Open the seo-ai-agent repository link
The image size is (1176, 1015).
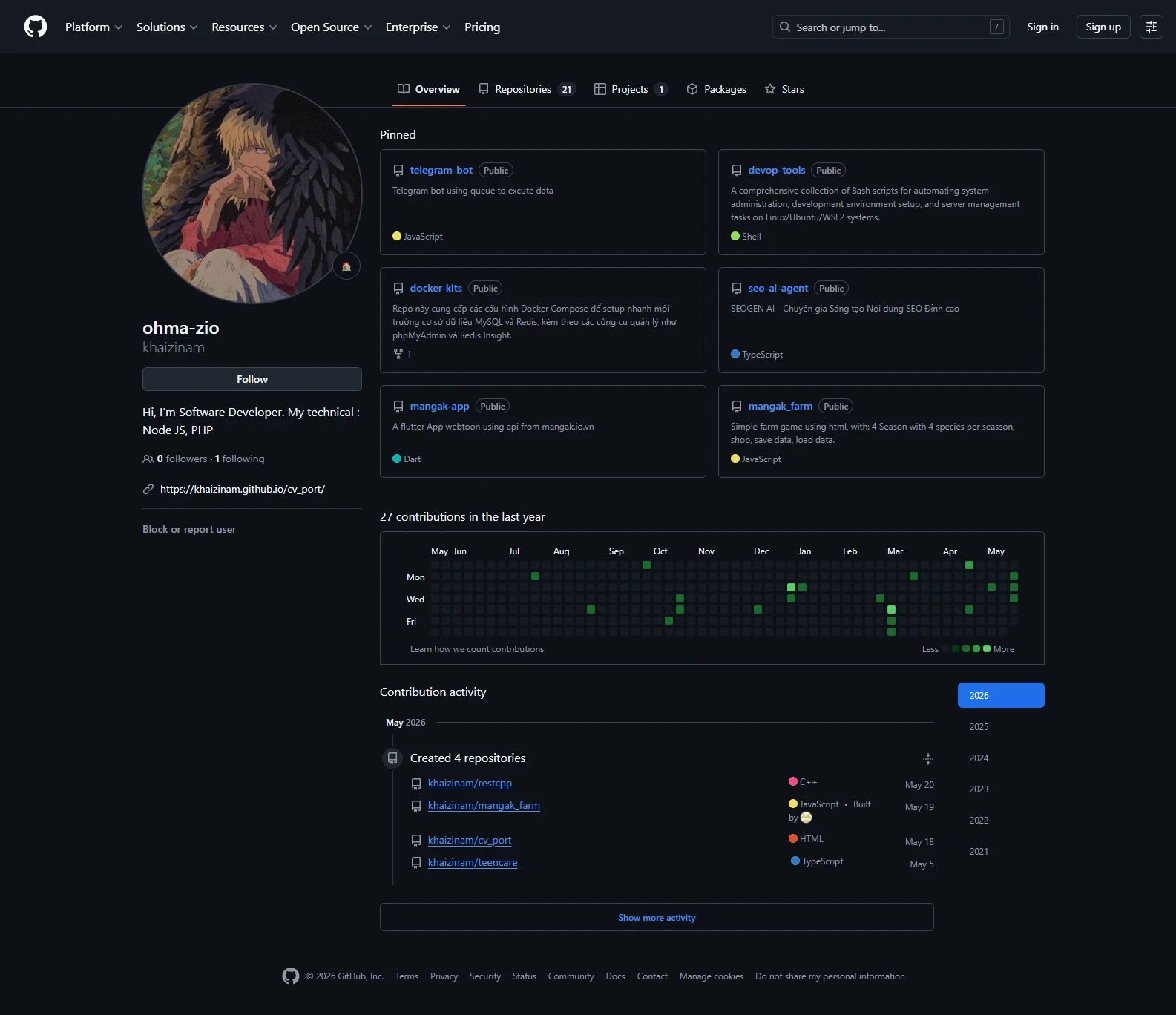click(778, 288)
